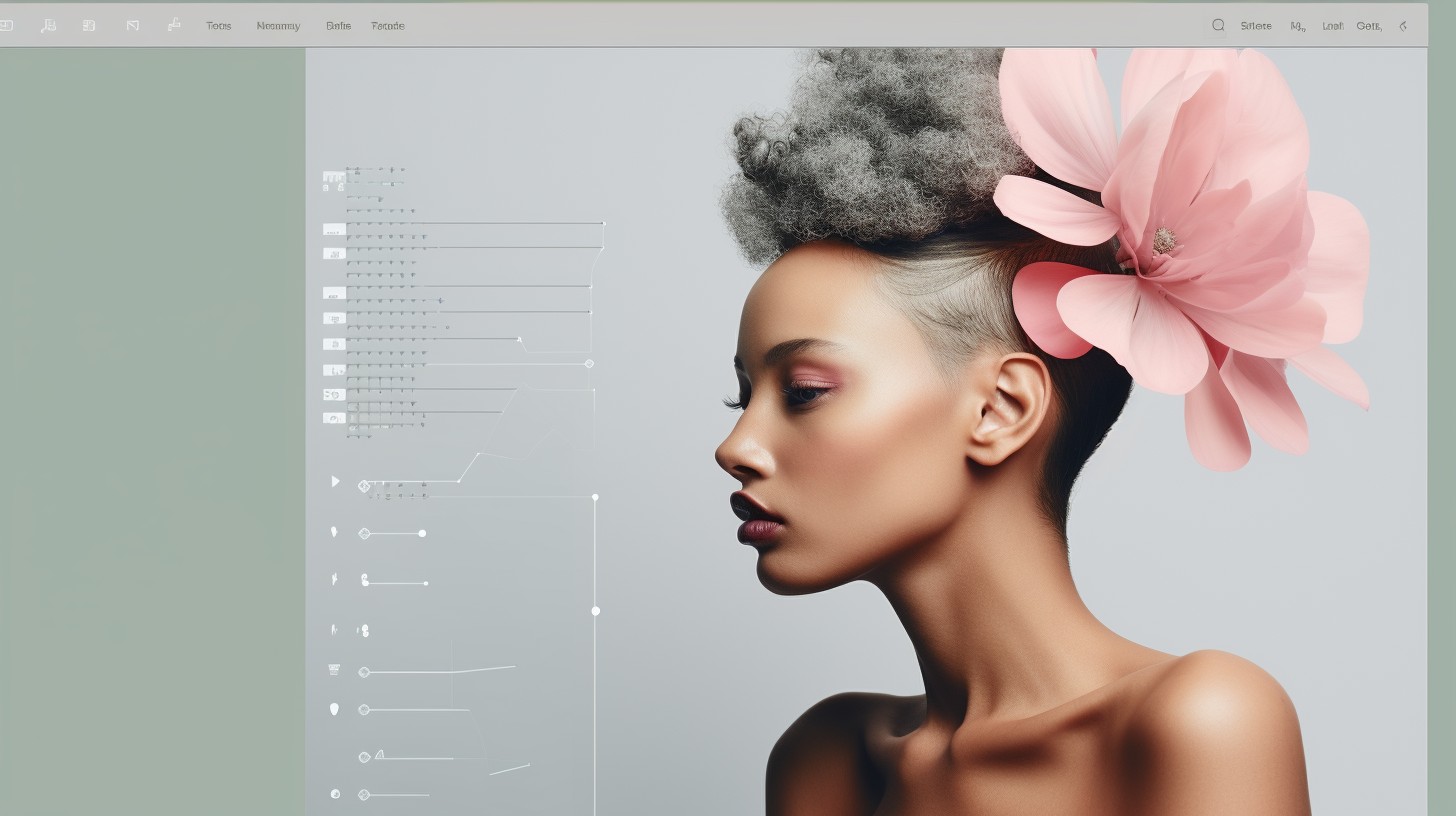The image size is (1456, 816).
Task: Click the diagonal-slashed rectangle toolbar icon
Action: point(132,26)
